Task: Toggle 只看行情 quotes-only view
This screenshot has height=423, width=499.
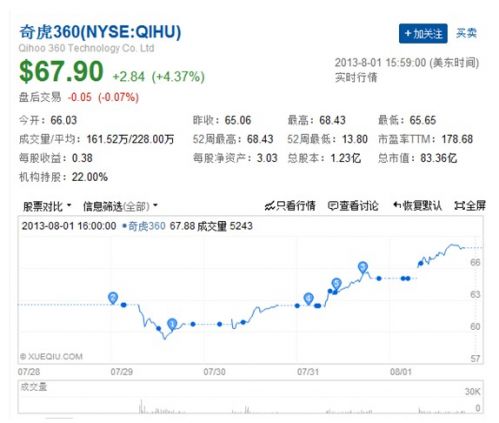Action: point(290,206)
